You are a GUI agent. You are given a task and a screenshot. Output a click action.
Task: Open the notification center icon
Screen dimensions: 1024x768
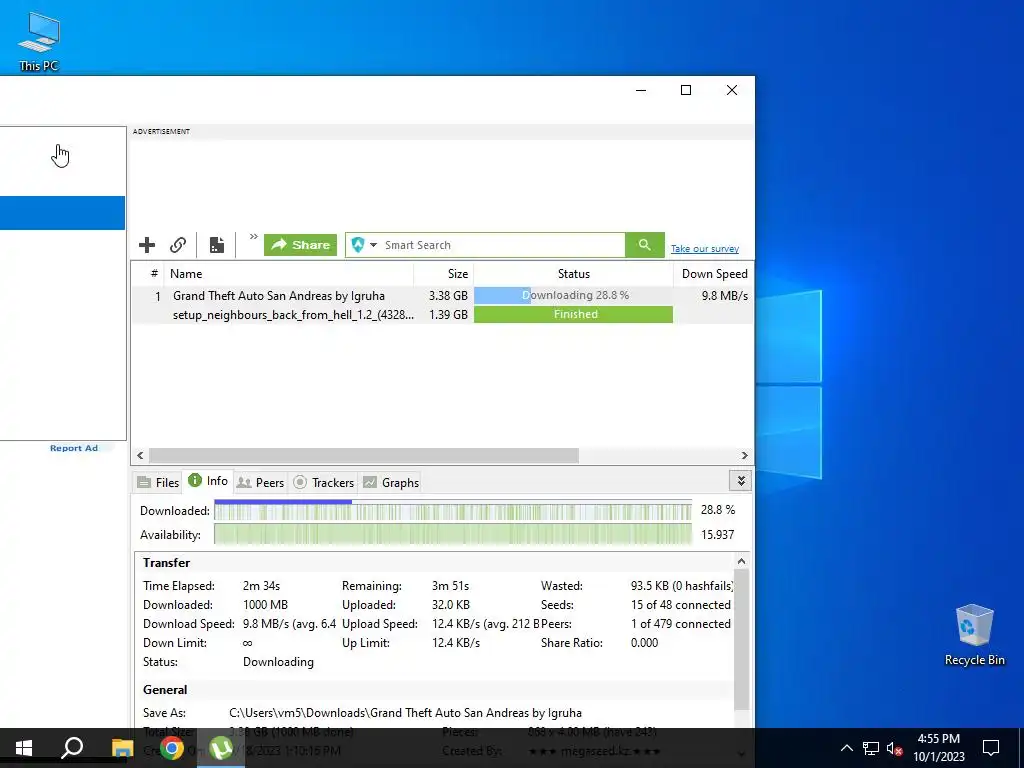click(991, 748)
